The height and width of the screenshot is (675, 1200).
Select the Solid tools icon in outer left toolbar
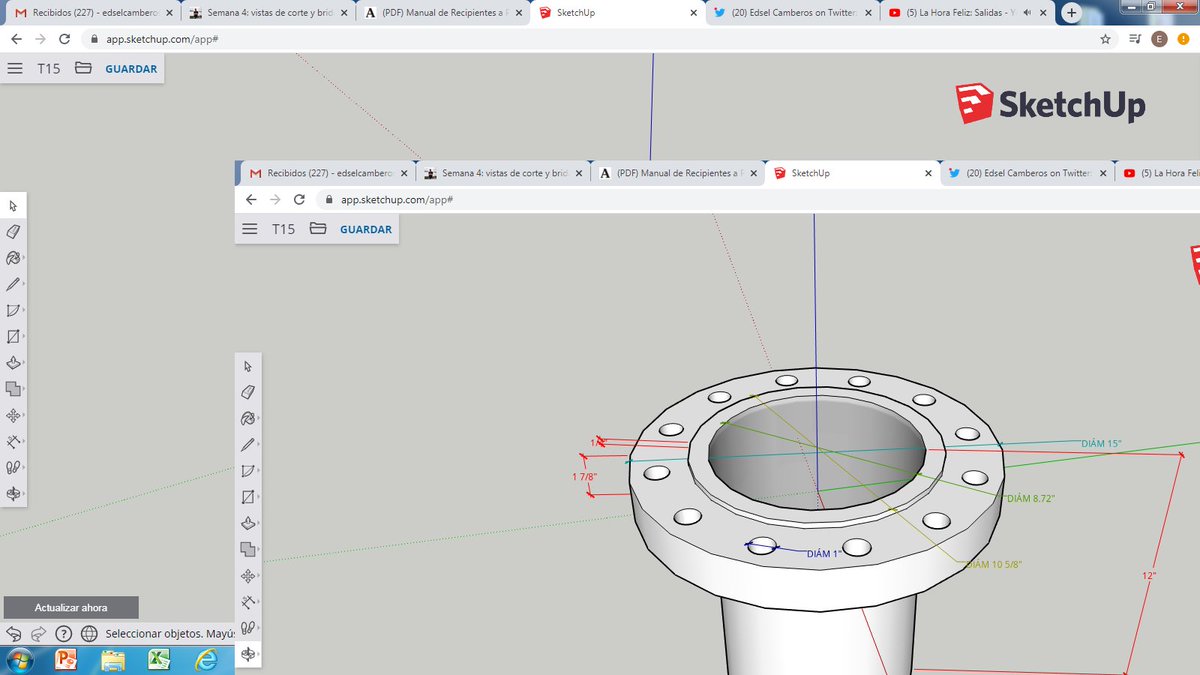pos(13,389)
